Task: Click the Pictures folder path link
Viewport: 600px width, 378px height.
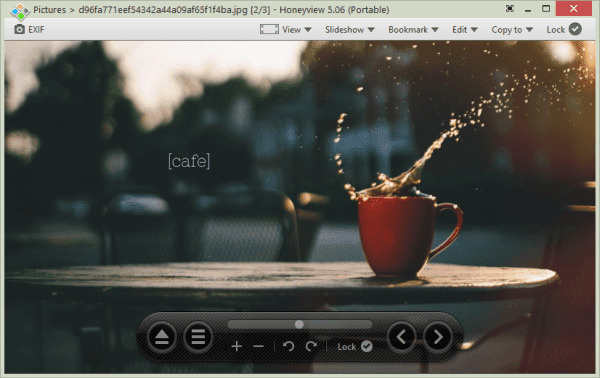Action: coord(49,10)
